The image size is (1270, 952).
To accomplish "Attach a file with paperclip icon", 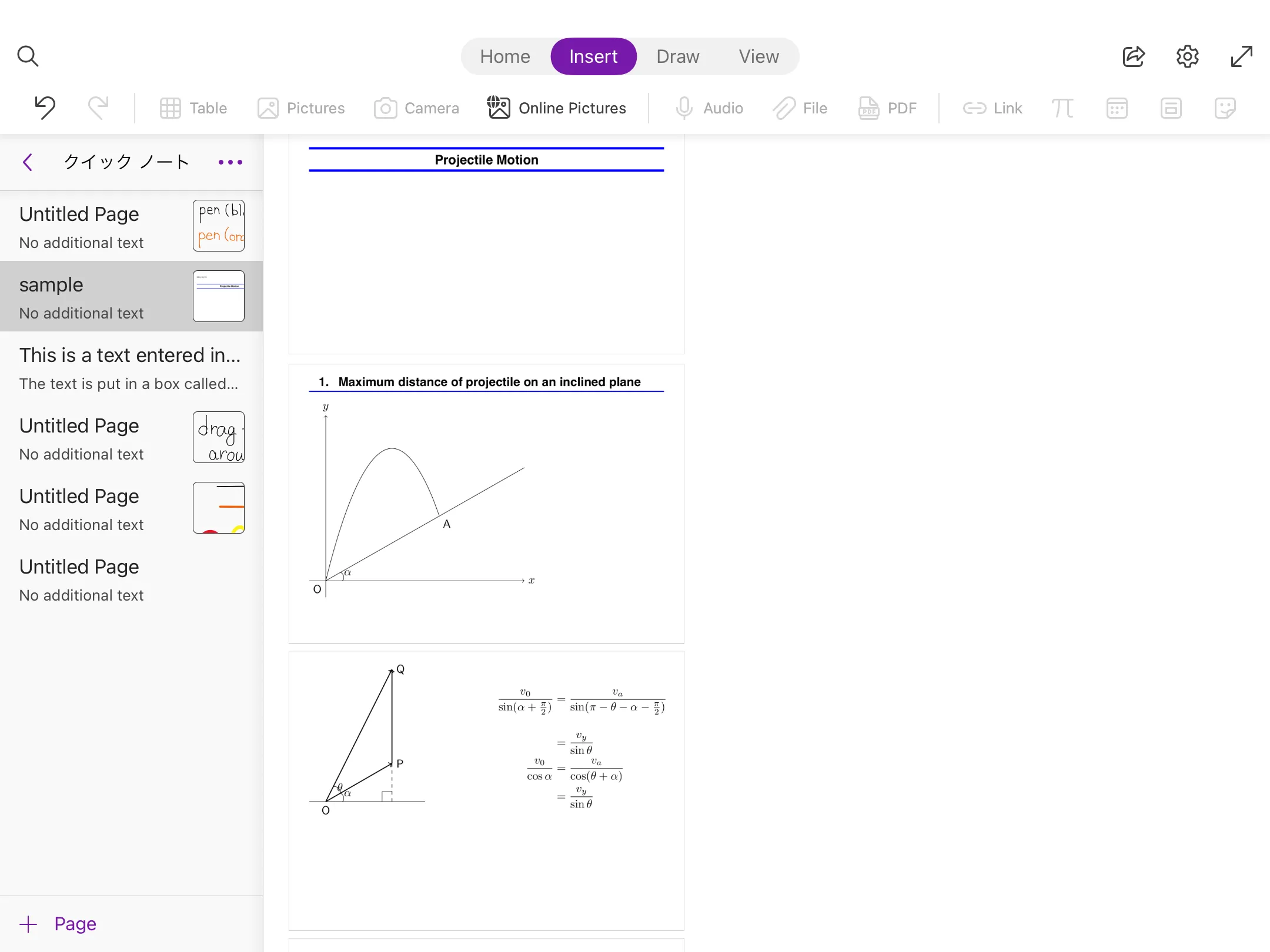I will (800, 108).
